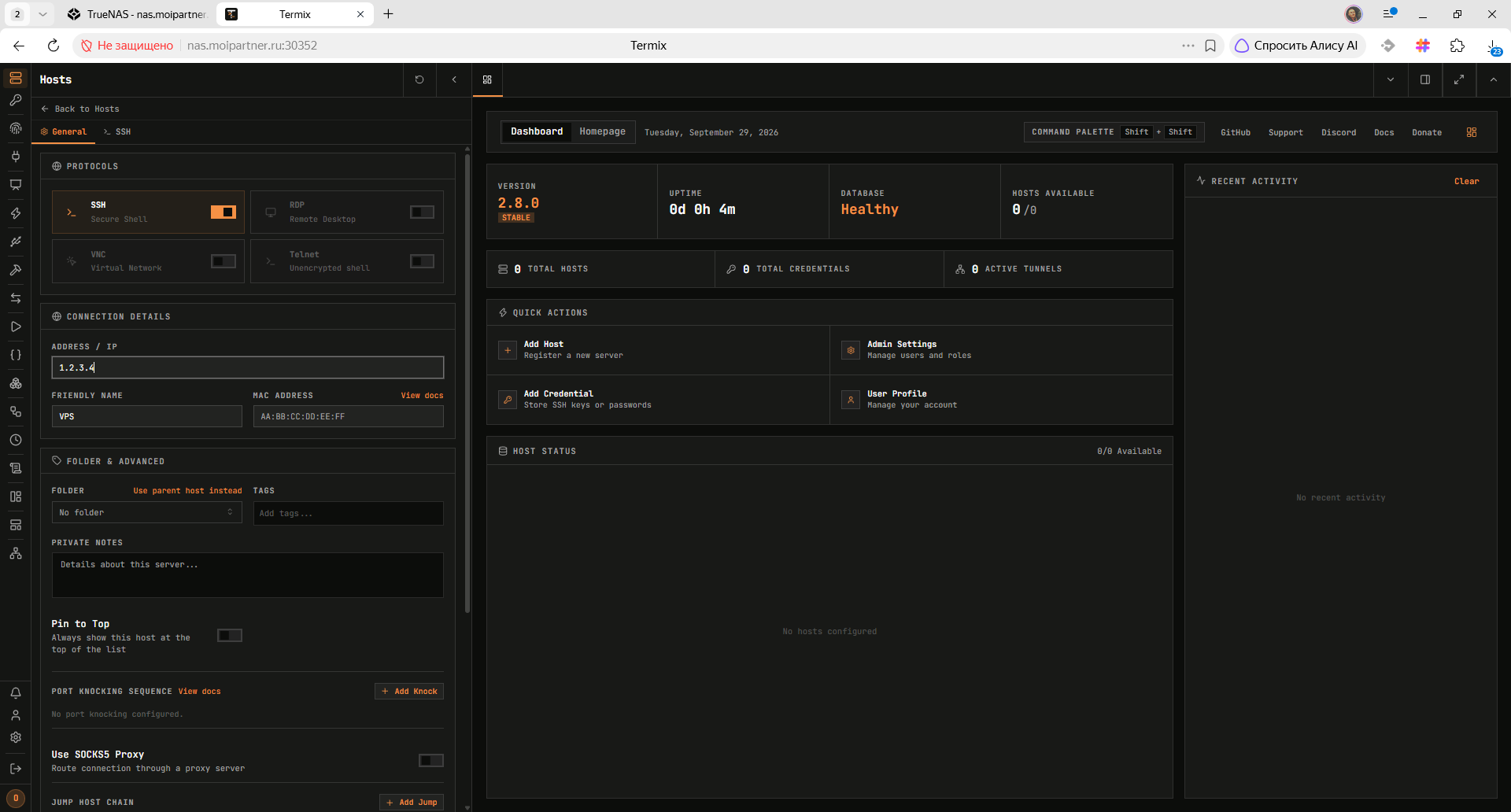The height and width of the screenshot is (812, 1511).
Task: Click the MAC Address input field
Action: [x=349, y=416]
